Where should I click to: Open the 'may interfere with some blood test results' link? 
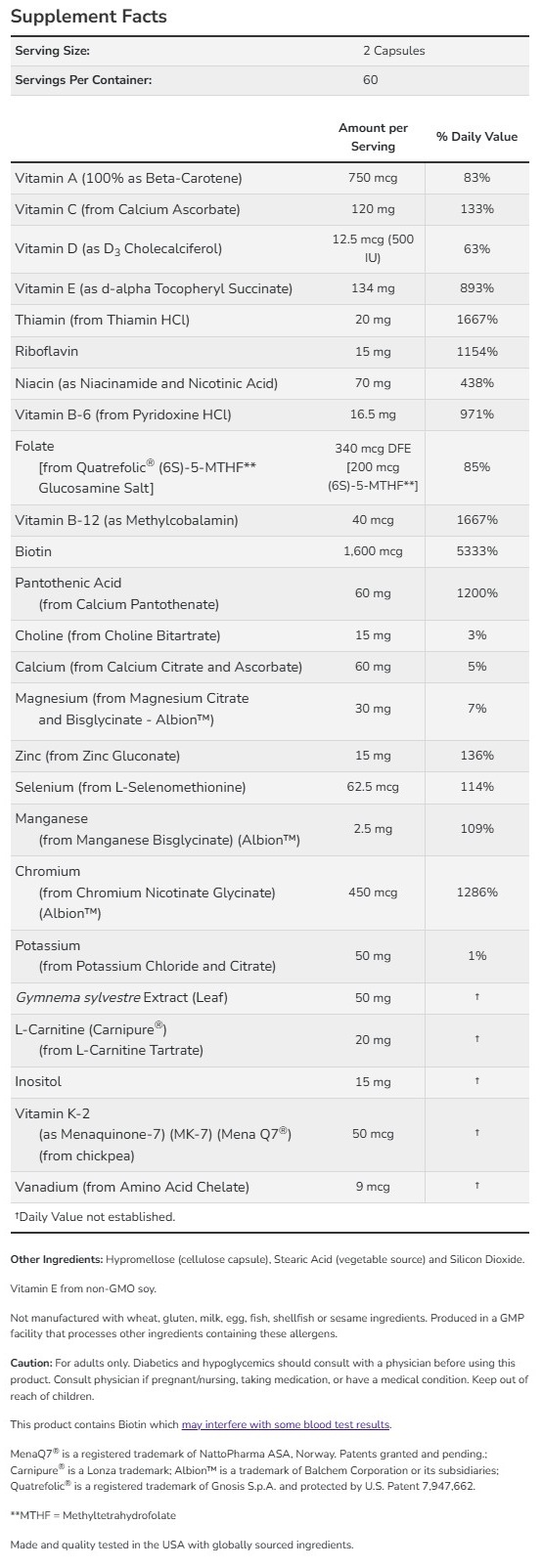pos(286,1424)
